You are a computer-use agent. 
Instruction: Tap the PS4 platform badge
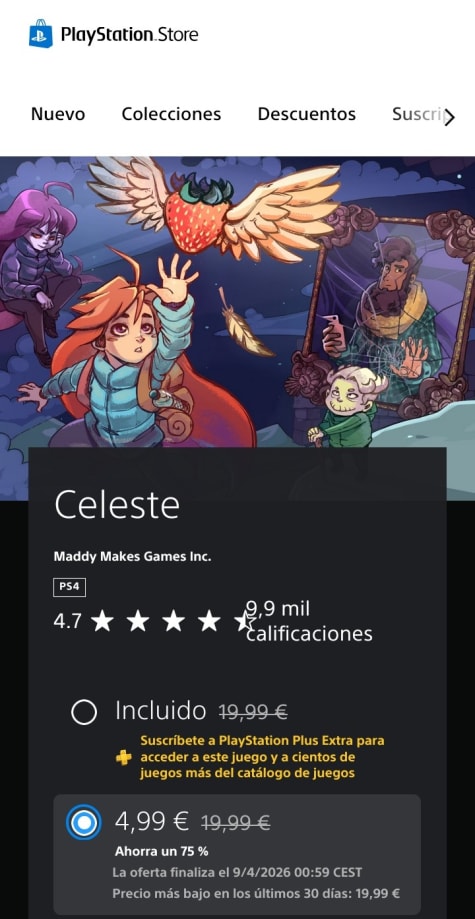click(x=69, y=587)
